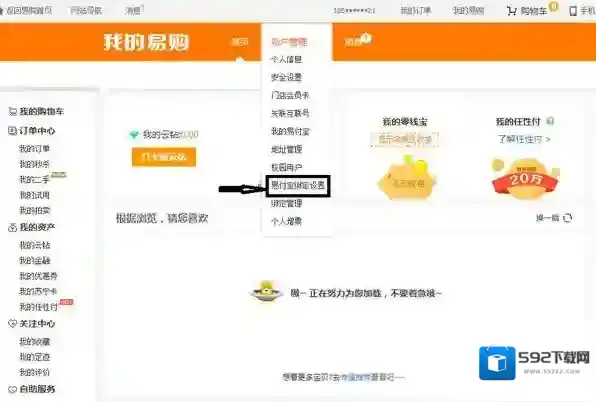Click the 手机 phone icon at top right

coord(573,11)
